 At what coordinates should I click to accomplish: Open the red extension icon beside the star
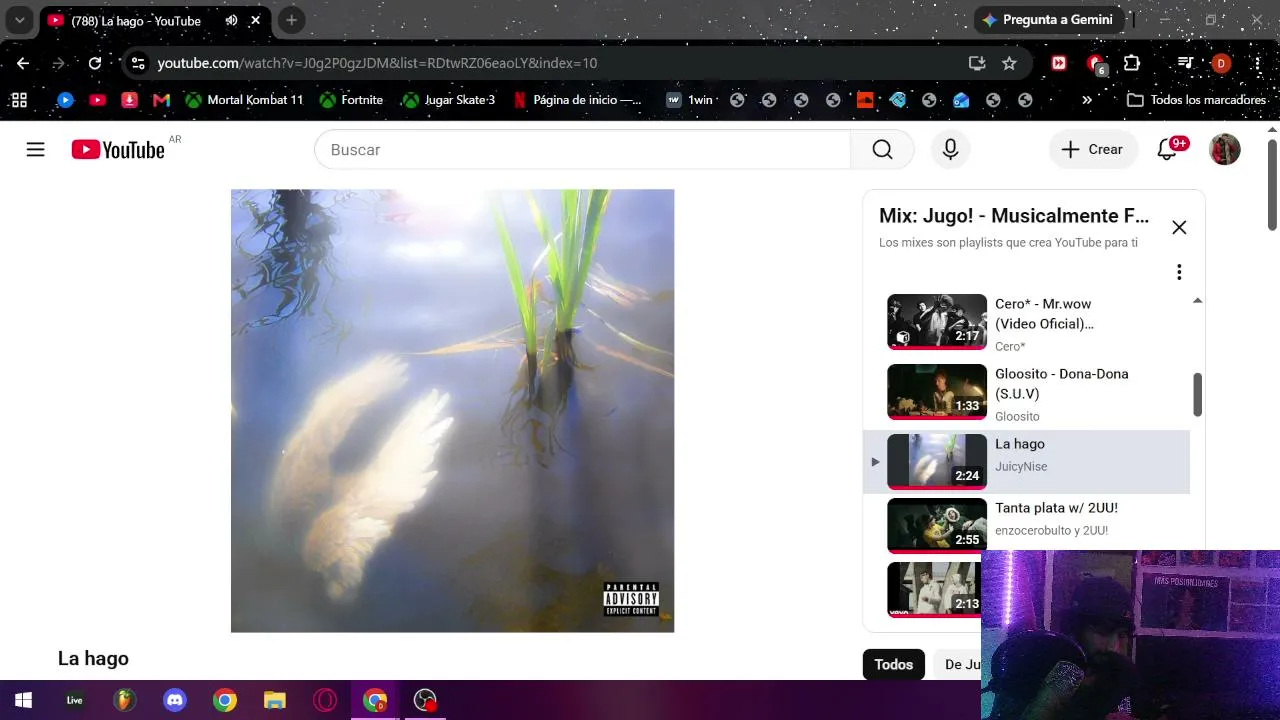tap(1059, 63)
